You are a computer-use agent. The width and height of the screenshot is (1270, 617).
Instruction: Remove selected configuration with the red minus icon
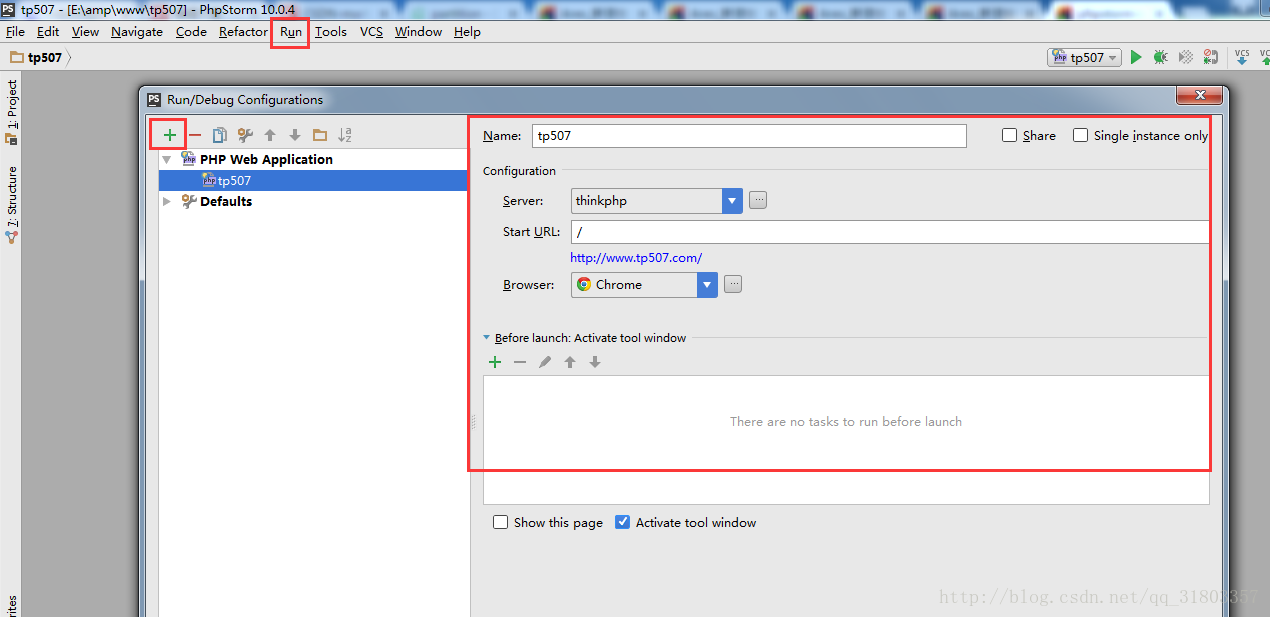pyautogui.click(x=195, y=135)
